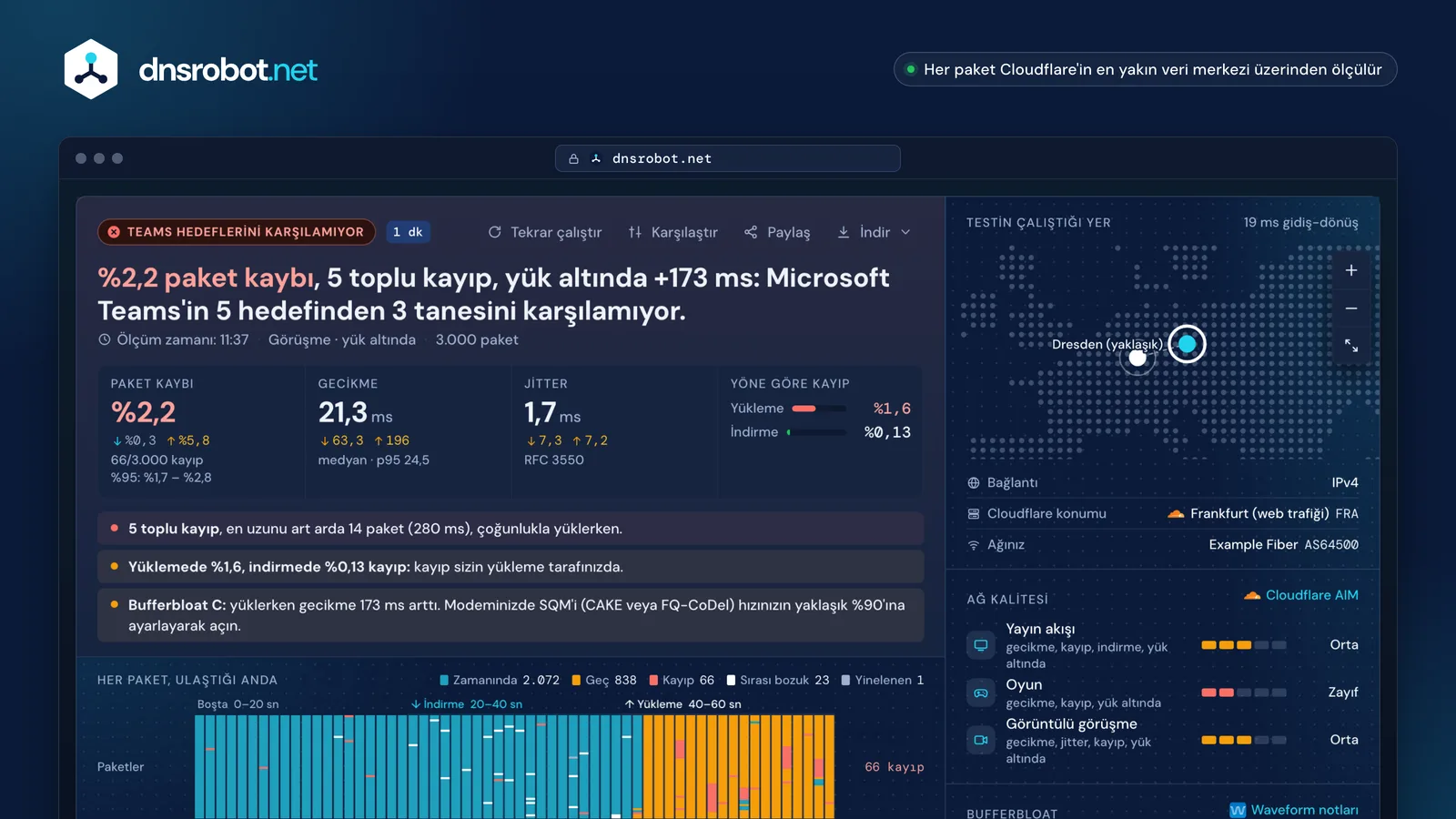The width and height of the screenshot is (1456, 819).
Task: Open the Karşılaştır compare option
Action: tap(672, 232)
